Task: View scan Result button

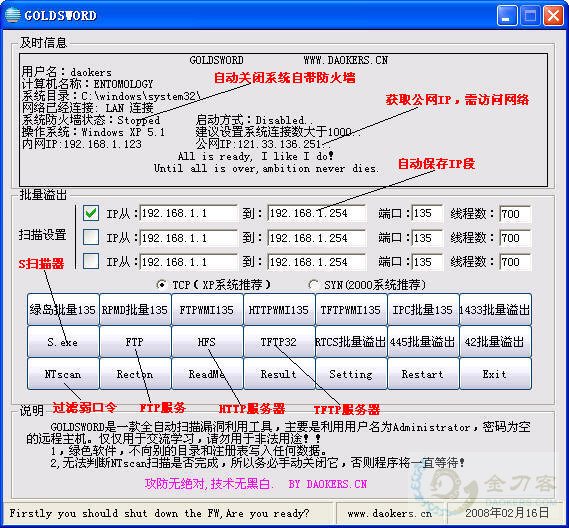Action: pos(279,374)
